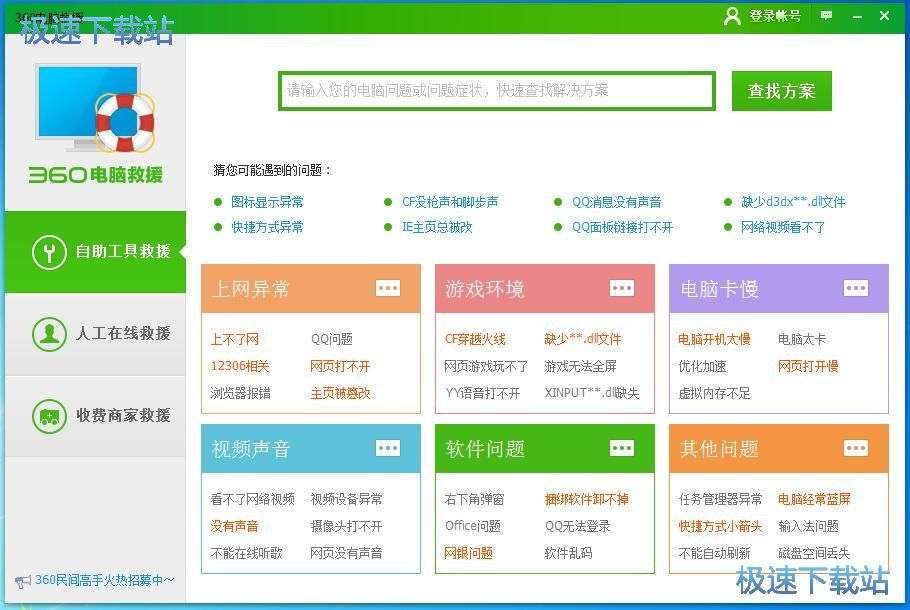Select 捆绑软件卸不掉 item
Viewport: 910px width, 610px height.
click(x=586, y=499)
